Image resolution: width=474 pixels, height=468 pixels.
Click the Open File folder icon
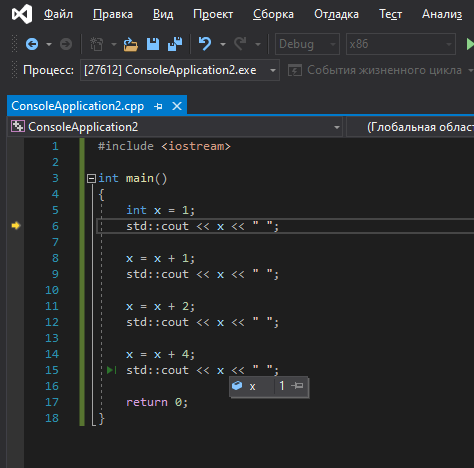point(130,44)
